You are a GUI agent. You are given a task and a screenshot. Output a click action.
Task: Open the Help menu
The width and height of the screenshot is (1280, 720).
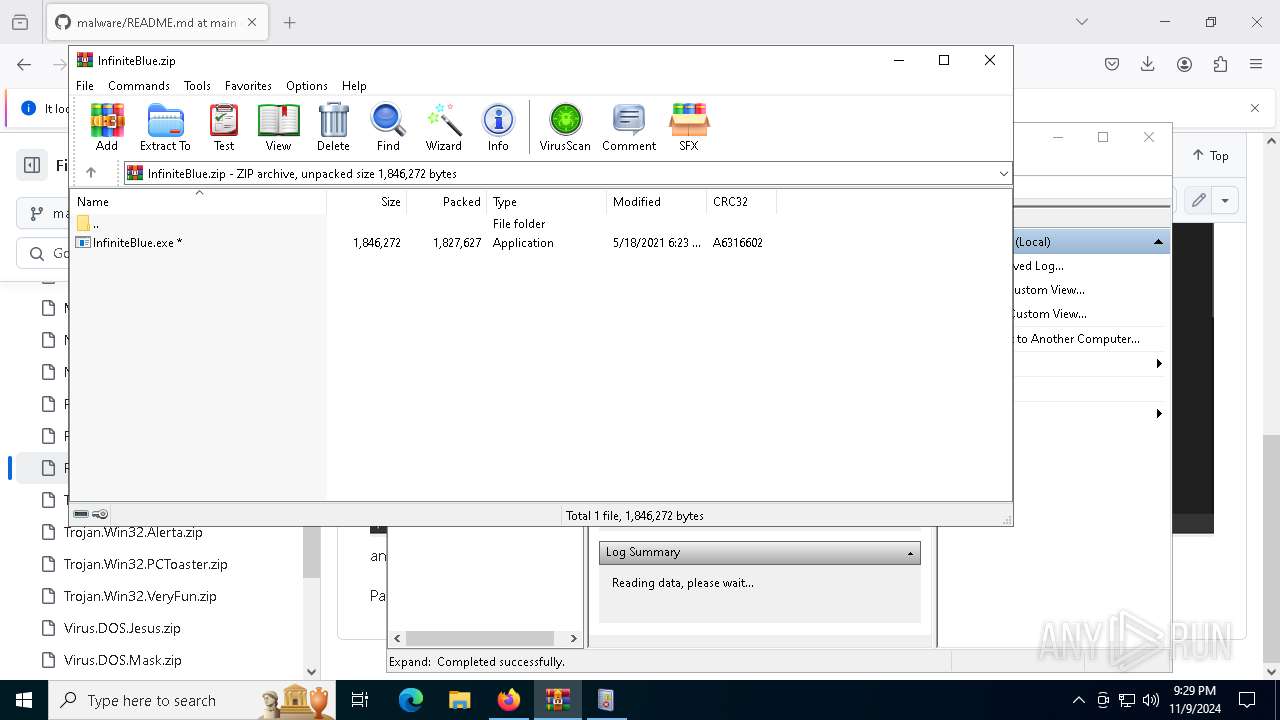coord(354,86)
